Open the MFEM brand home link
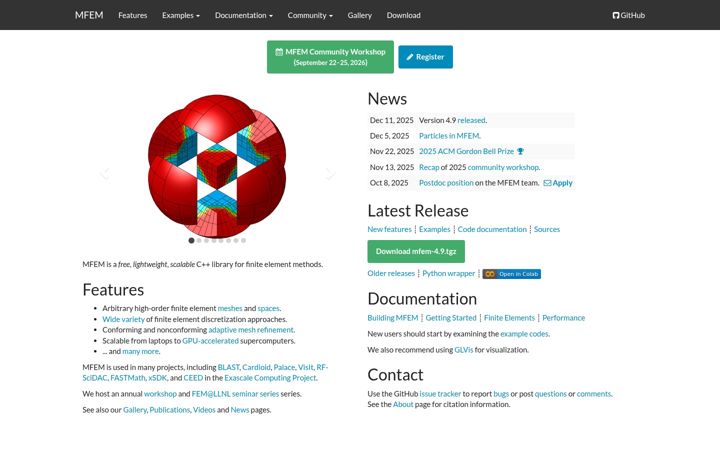The image size is (720, 450). (x=89, y=15)
